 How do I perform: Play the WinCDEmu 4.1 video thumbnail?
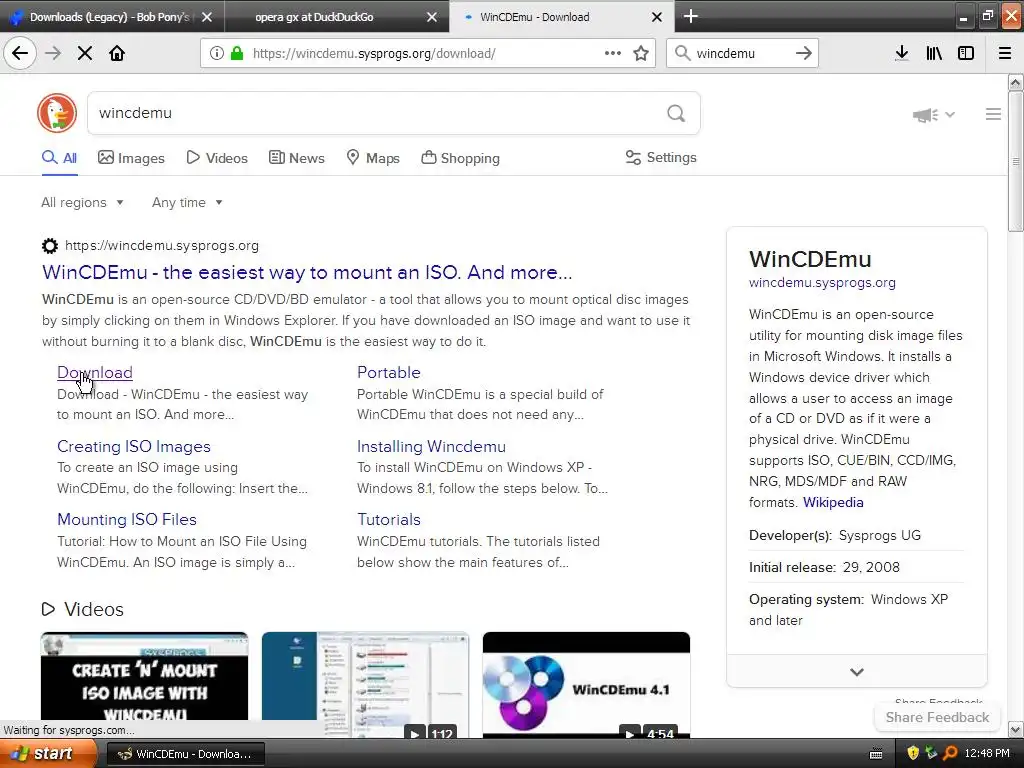(x=586, y=684)
